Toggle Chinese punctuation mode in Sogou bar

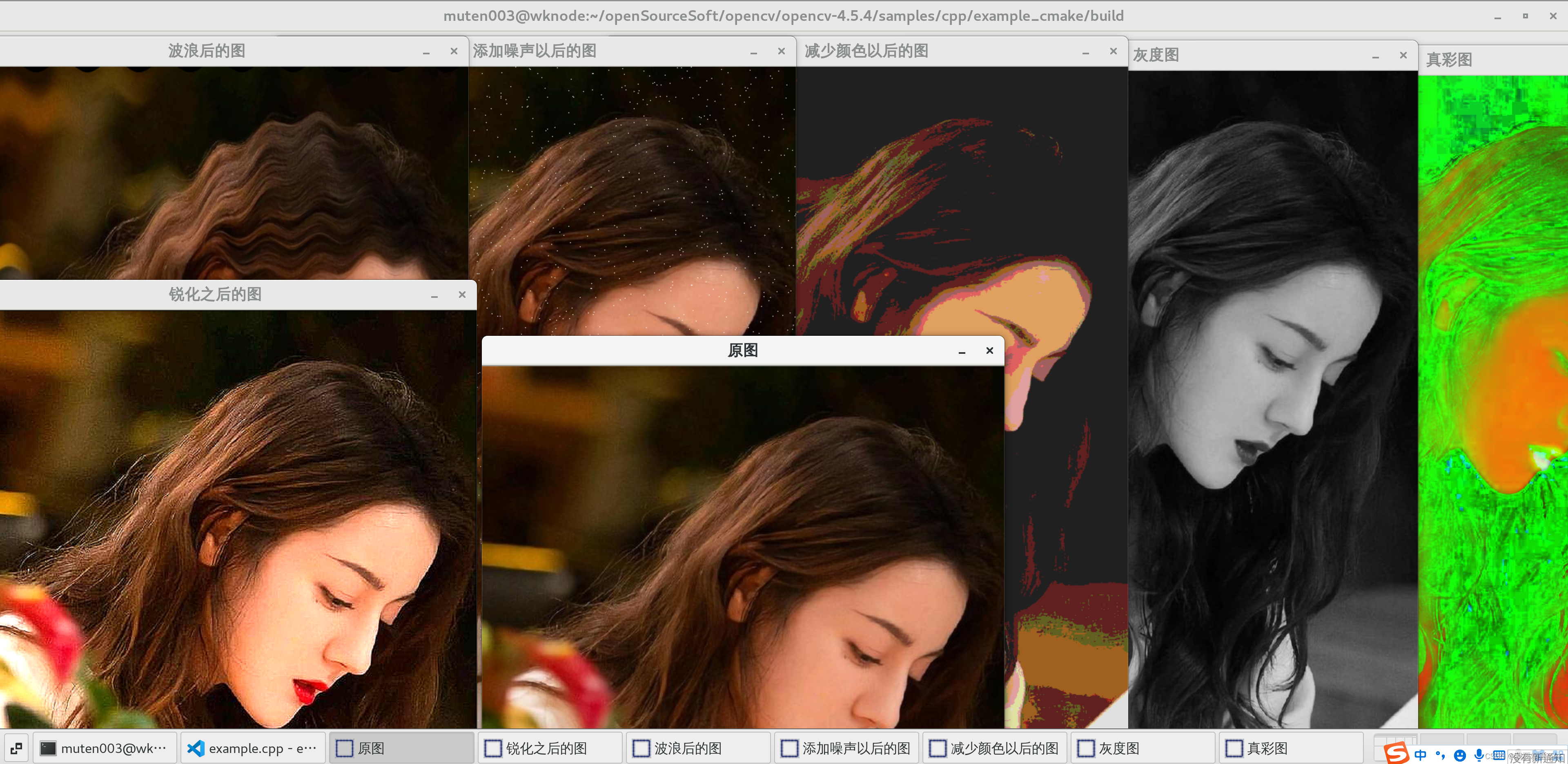click(1440, 755)
